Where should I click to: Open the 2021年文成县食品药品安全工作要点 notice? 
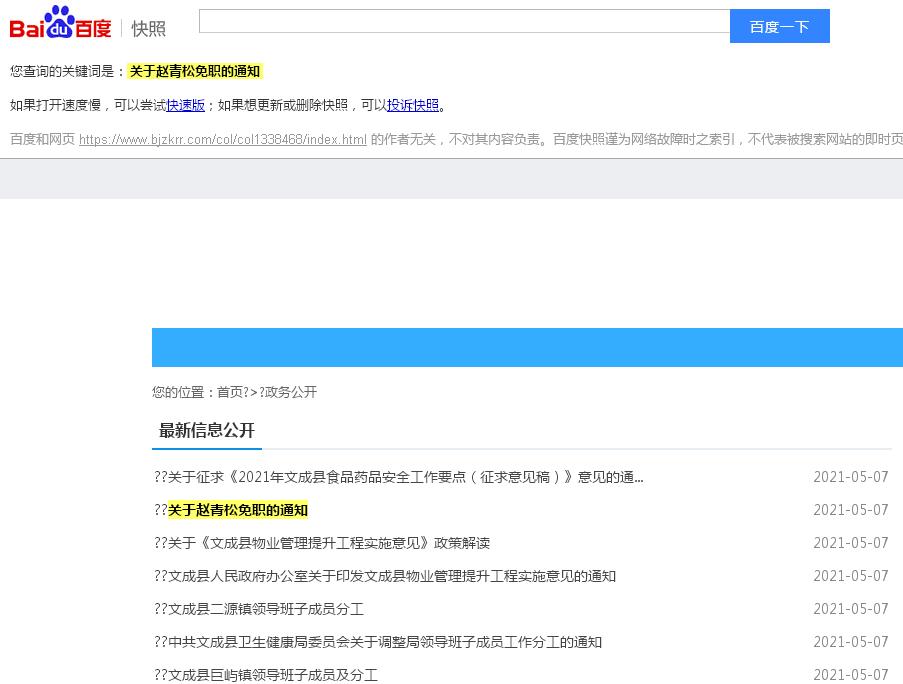pyautogui.click(x=400, y=477)
